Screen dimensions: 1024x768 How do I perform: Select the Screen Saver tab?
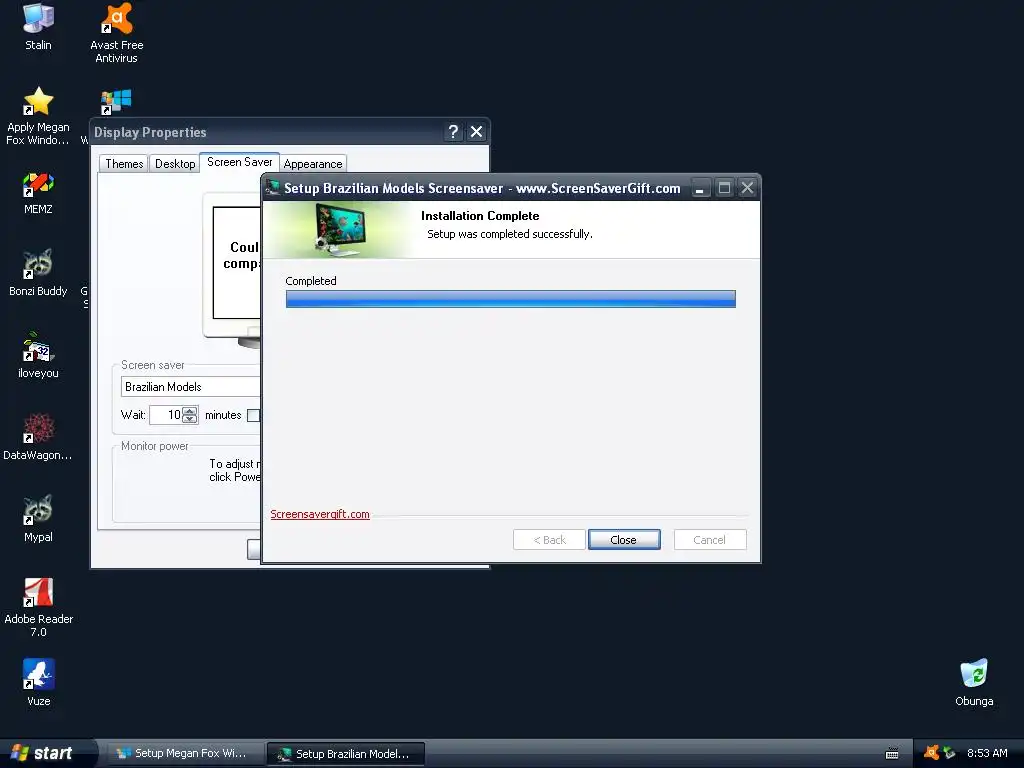pyautogui.click(x=240, y=162)
